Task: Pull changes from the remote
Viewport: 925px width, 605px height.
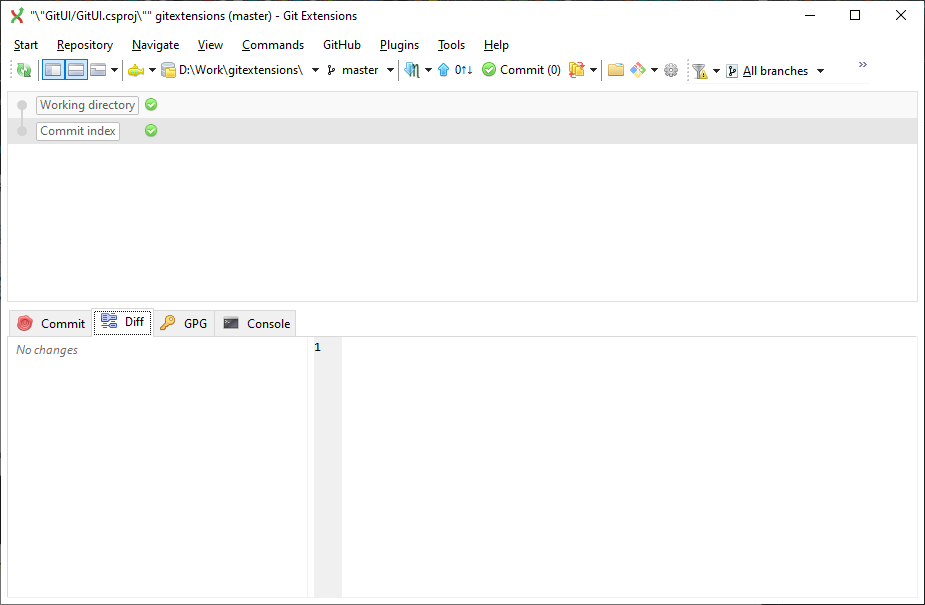Action: [413, 70]
